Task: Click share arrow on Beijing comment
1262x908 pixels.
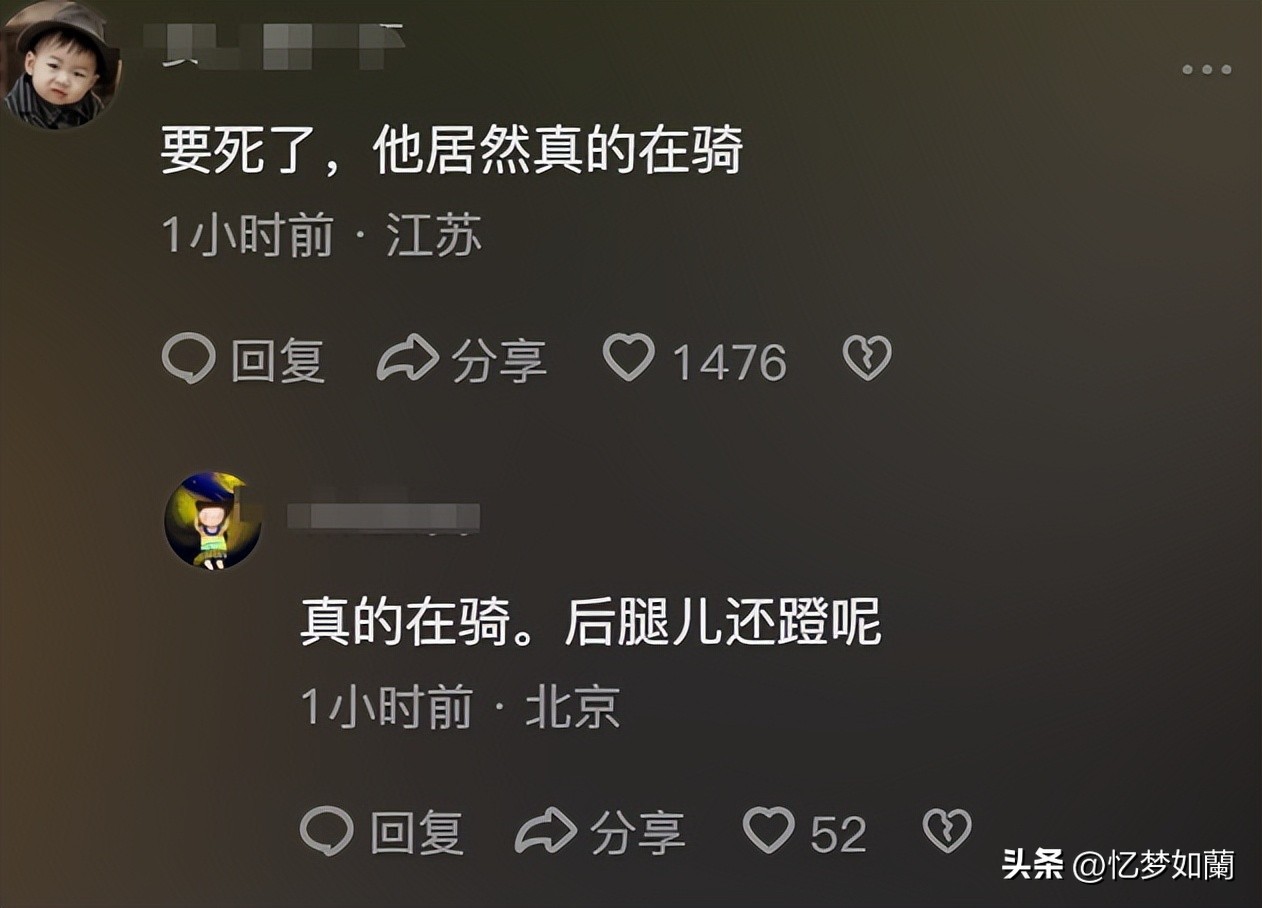Action: 546,831
